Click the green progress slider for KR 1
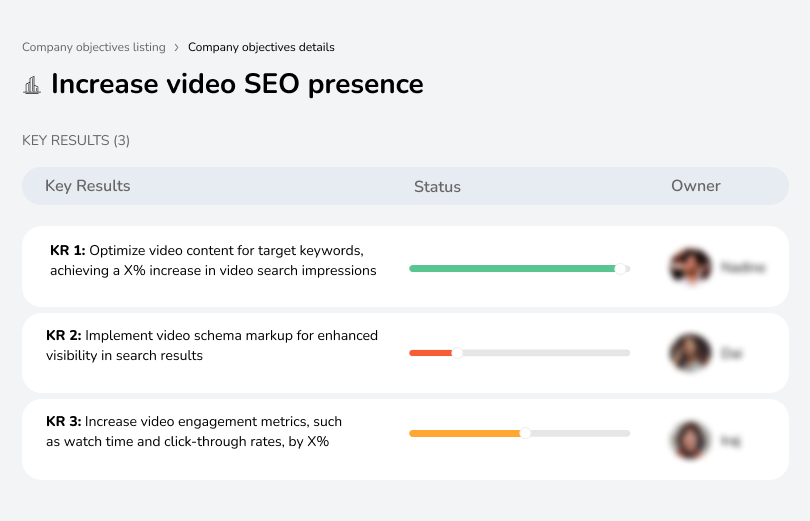The height and width of the screenshot is (521, 810). point(520,269)
